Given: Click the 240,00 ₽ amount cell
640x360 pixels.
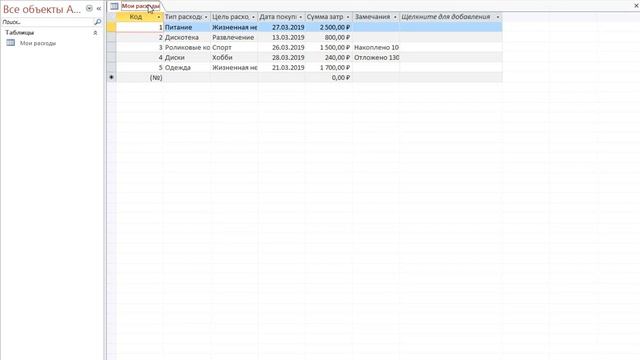Looking at the screenshot, I should coord(329,58).
